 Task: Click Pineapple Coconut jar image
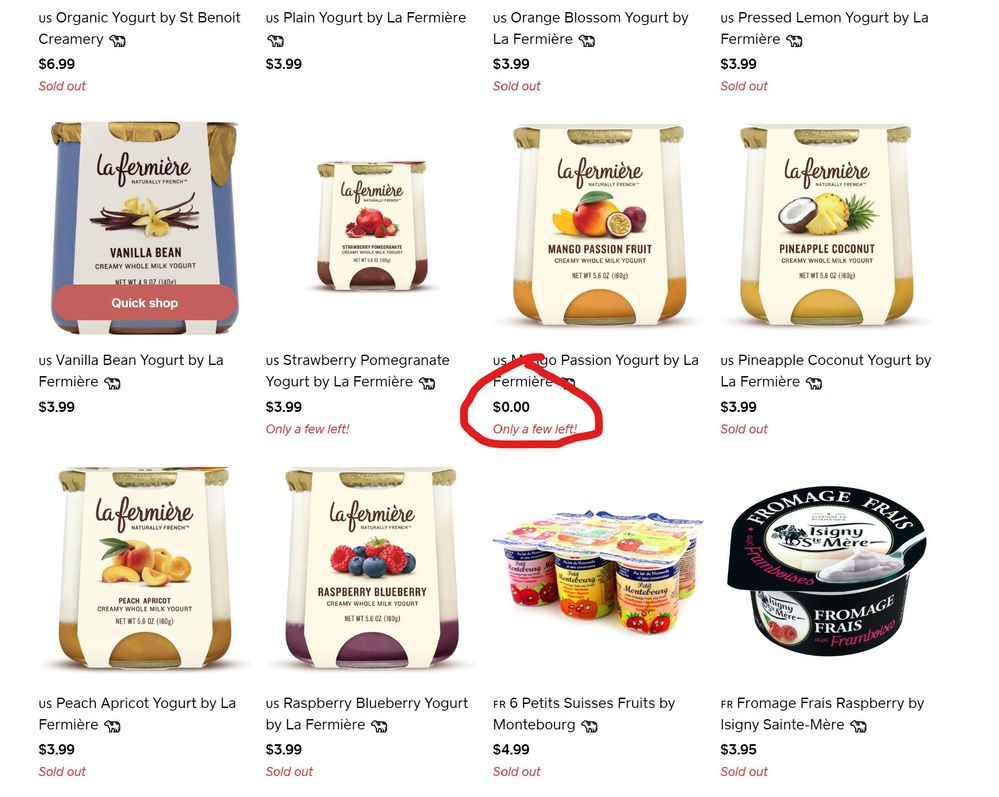coord(826,226)
